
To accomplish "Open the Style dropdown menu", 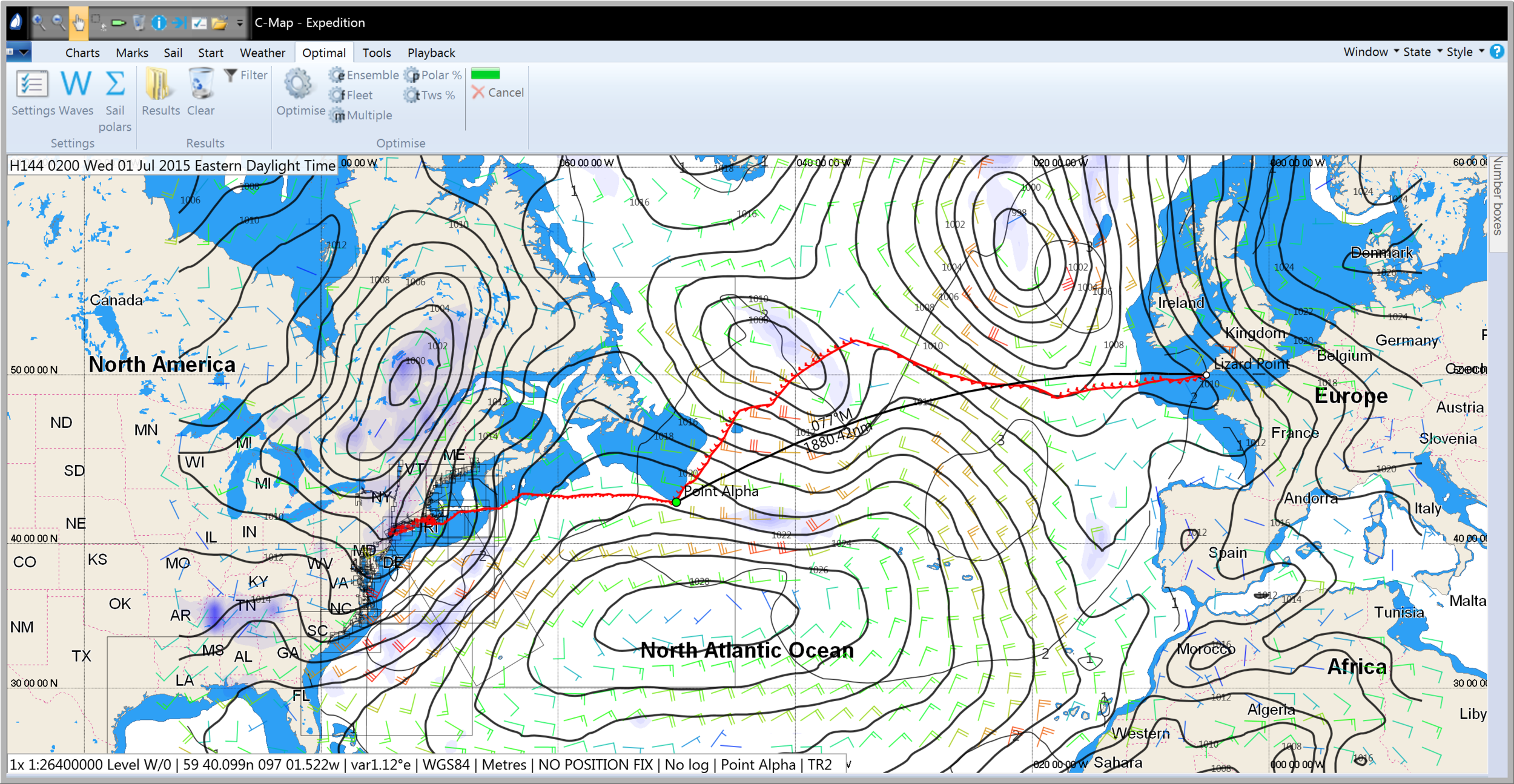I will coord(1465,52).
